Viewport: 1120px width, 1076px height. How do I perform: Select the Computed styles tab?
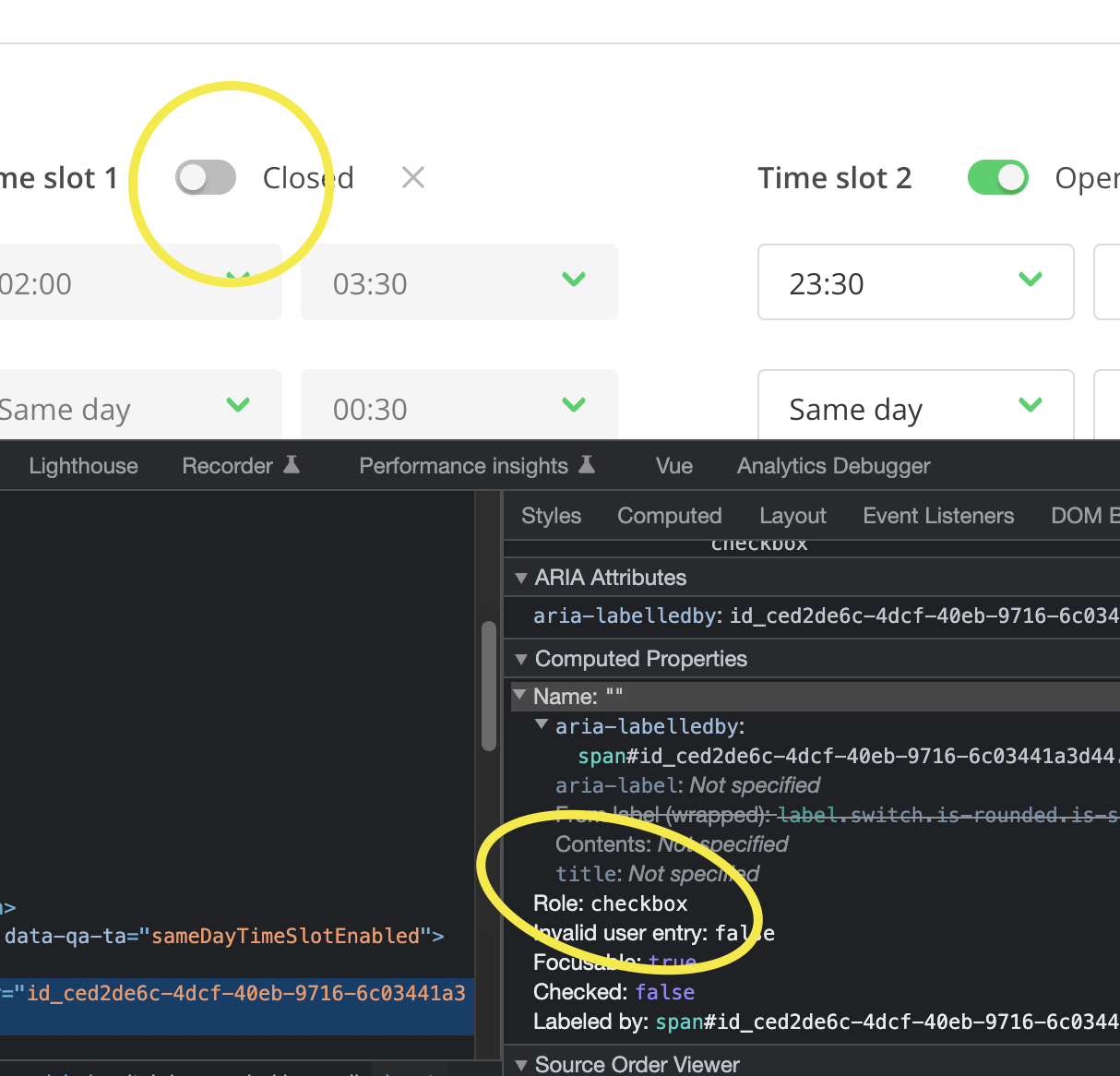tap(669, 515)
